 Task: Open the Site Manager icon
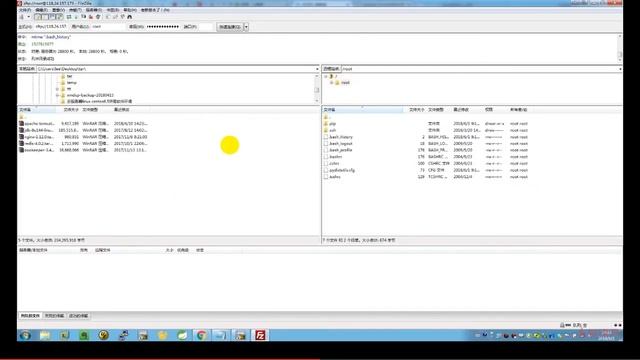point(21,17)
